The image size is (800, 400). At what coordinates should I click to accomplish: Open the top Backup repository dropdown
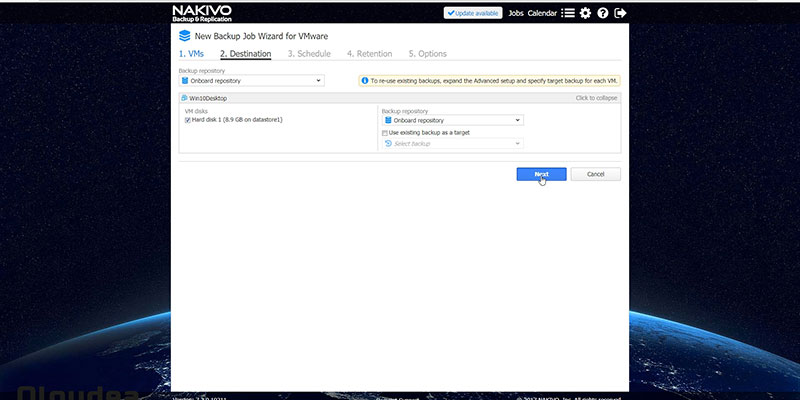click(x=252, y=81)
